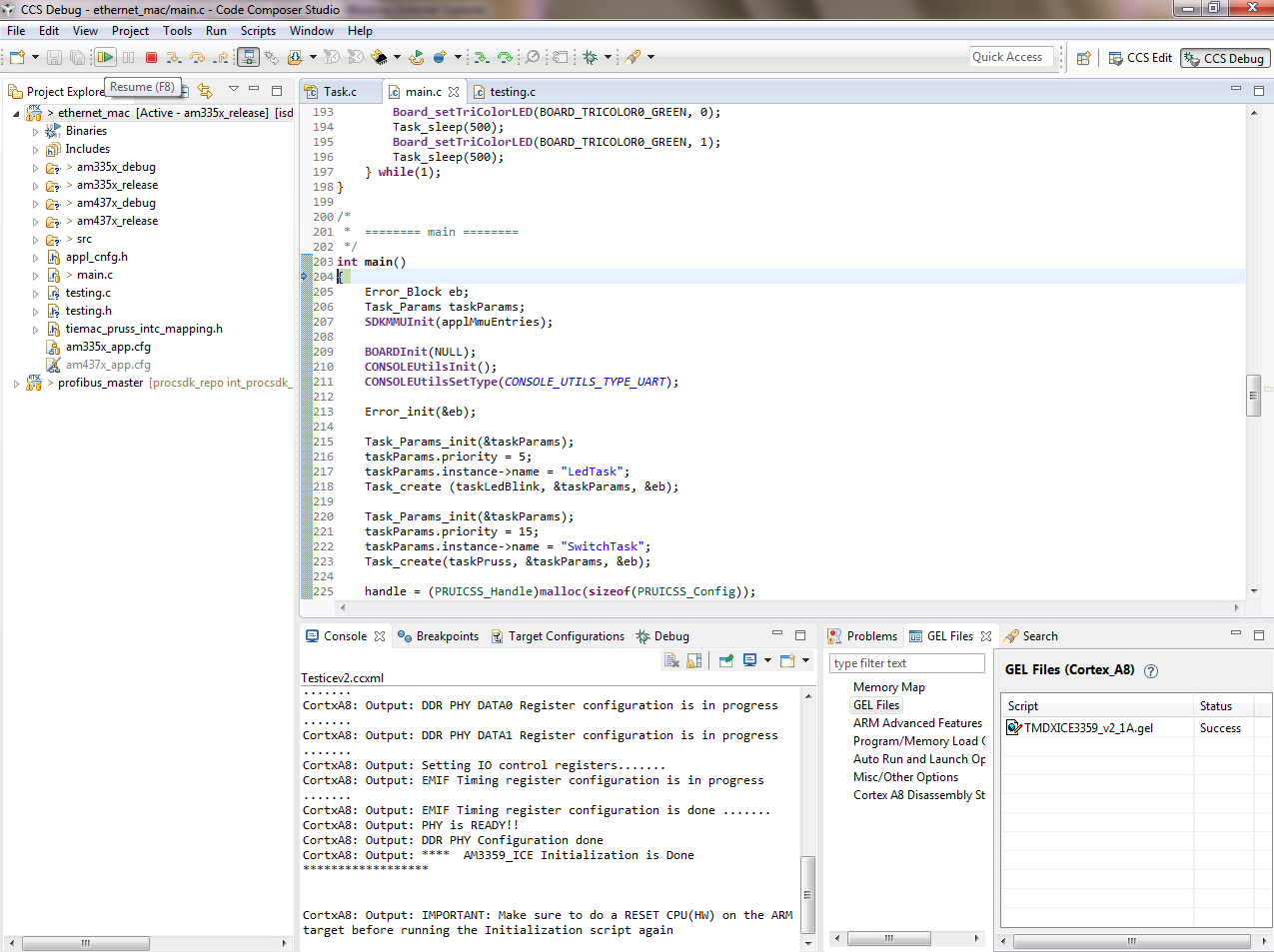
Task: Click the Step Over arrow icon
Action: (x=197, y=57)
